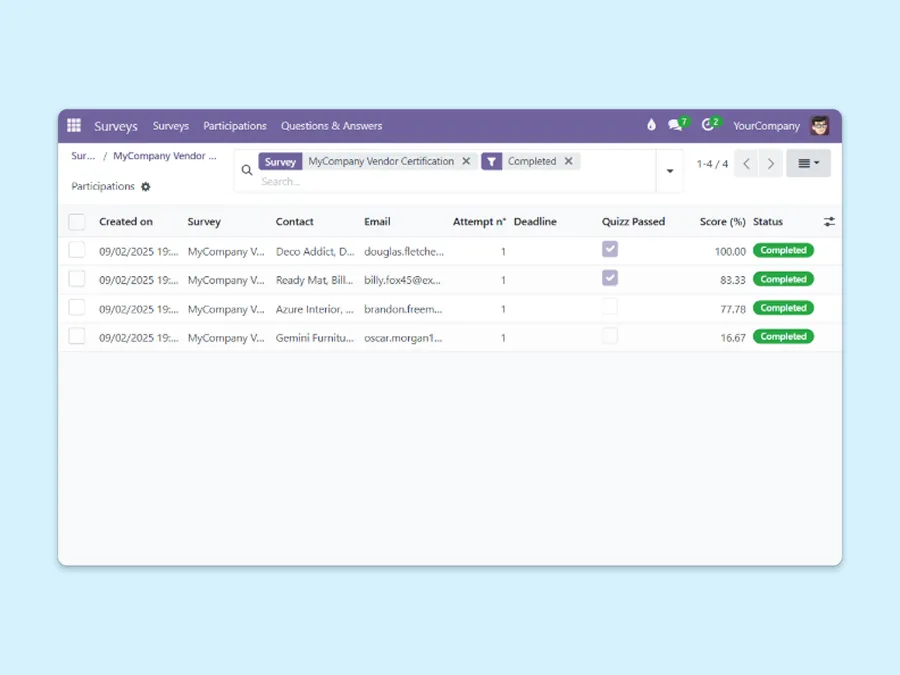Click the user avatar icon
Screen dimensions: 900x675
[x=820, y=126]
